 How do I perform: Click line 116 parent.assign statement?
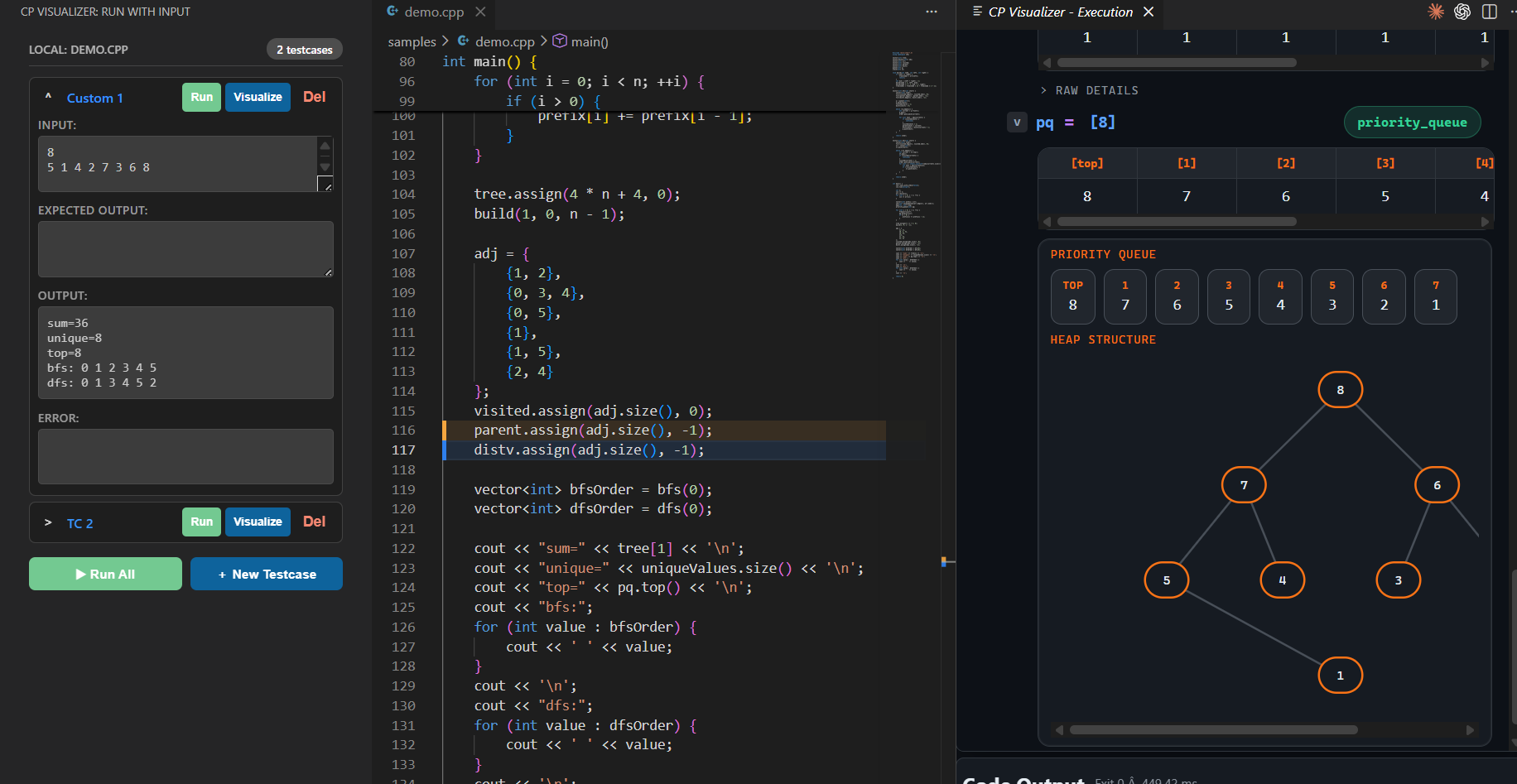click(x=593, y=430)
